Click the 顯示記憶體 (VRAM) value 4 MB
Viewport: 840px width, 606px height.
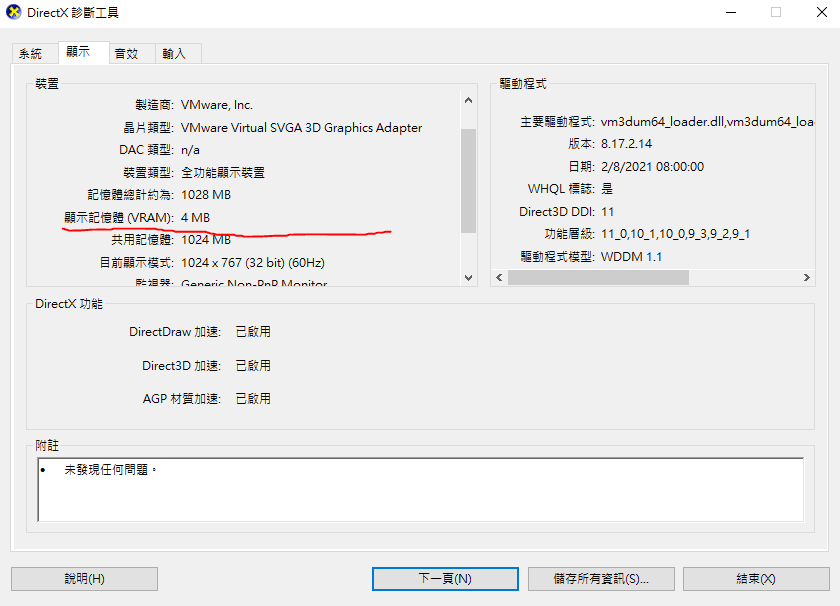[x=196, y=218]
